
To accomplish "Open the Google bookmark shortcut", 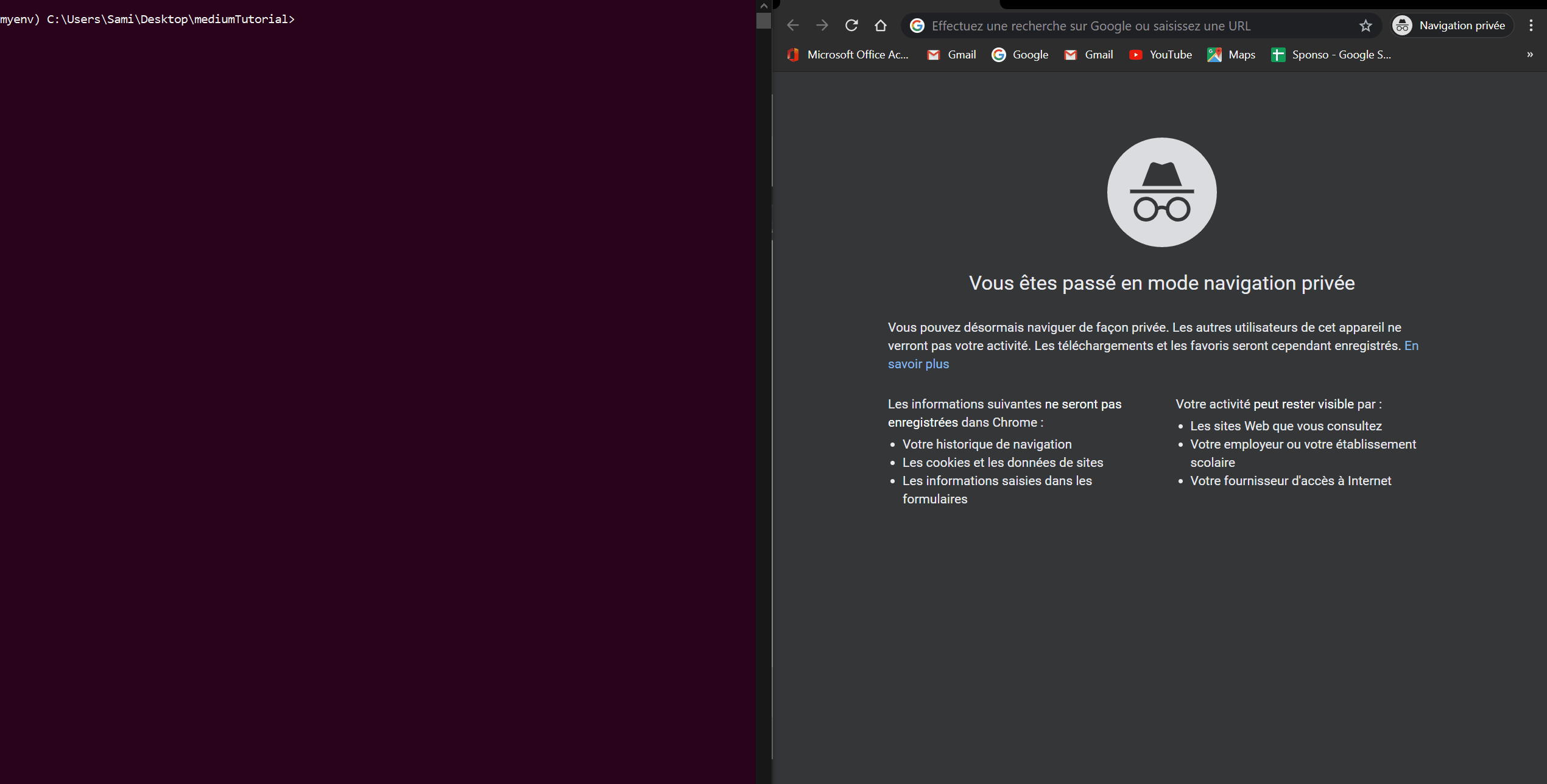I will pos(1020,54).
